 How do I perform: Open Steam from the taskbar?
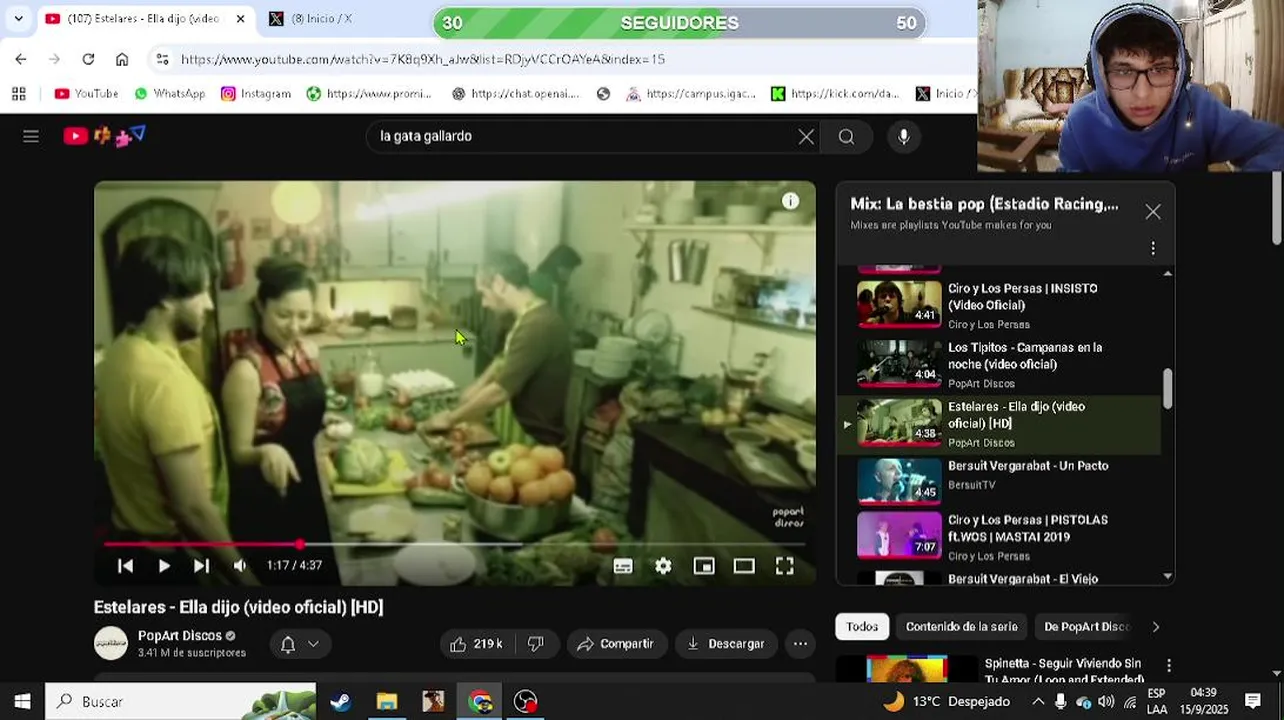[340, 702]
